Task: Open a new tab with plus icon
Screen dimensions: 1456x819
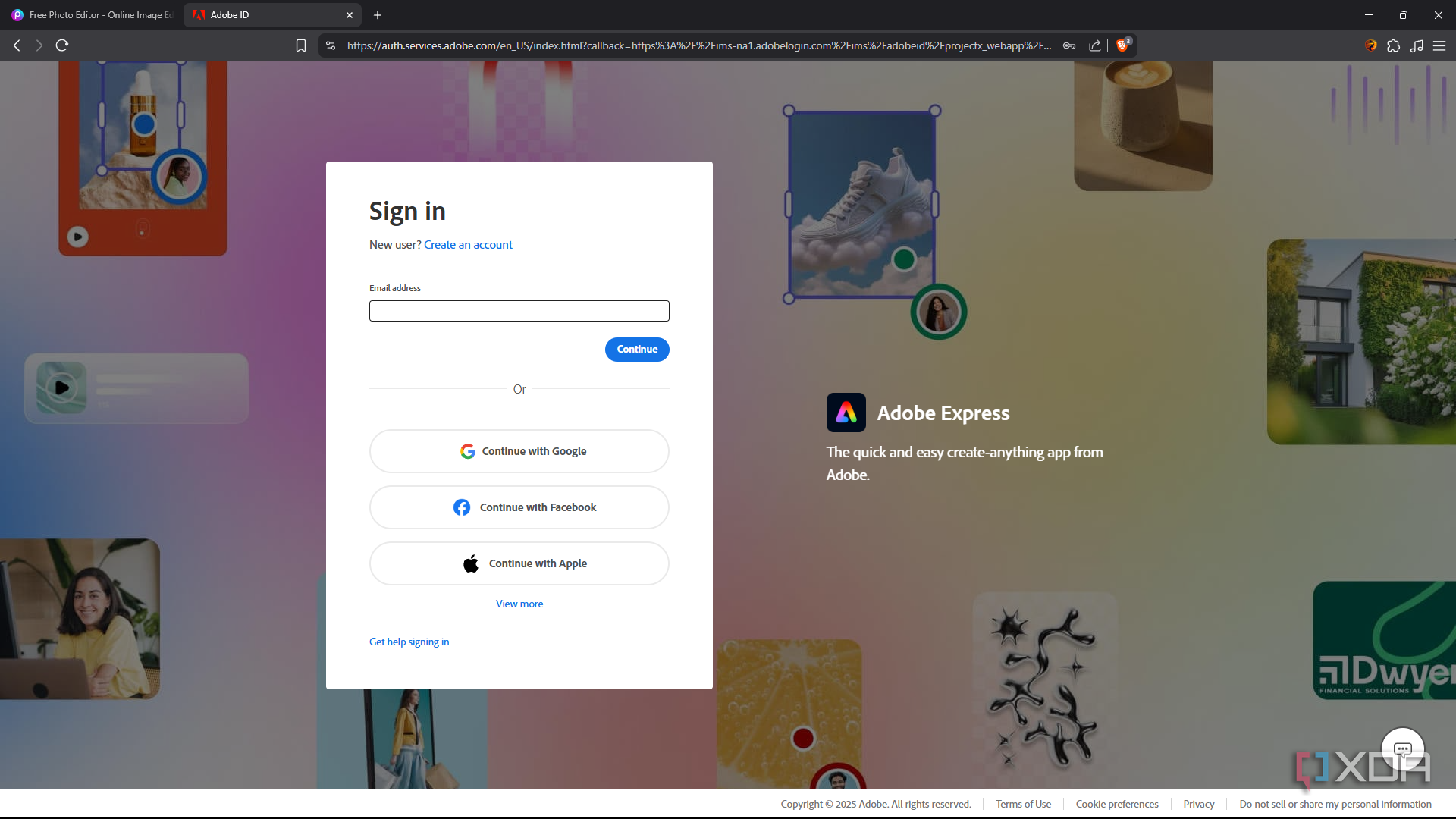Action: tap(378, 15)
